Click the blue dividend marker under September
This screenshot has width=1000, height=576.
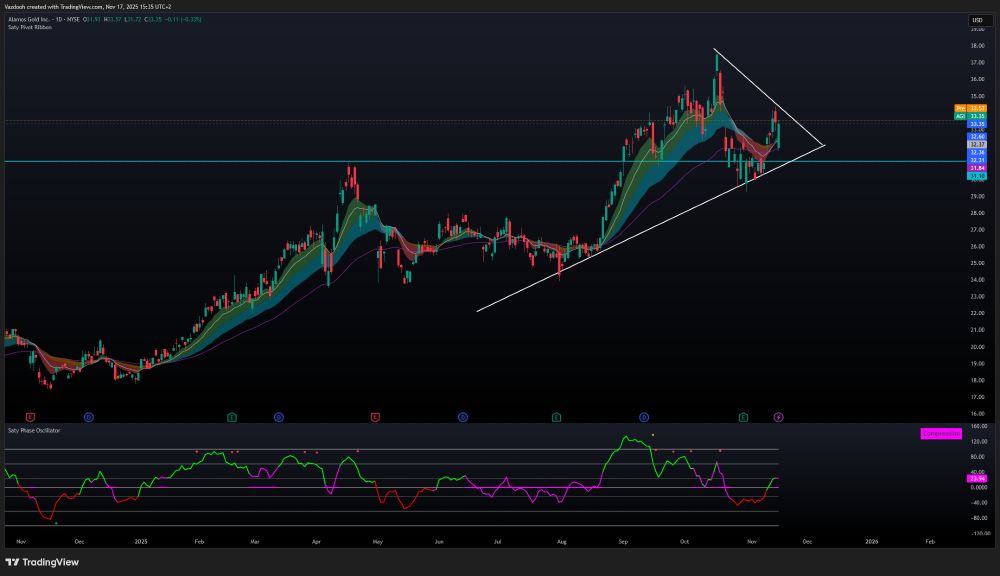tap(644, 417)
